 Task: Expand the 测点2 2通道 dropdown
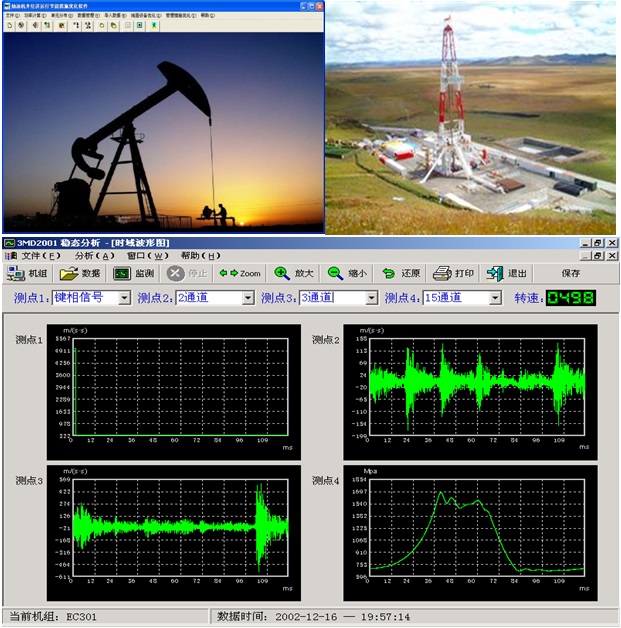coord(248,298)
